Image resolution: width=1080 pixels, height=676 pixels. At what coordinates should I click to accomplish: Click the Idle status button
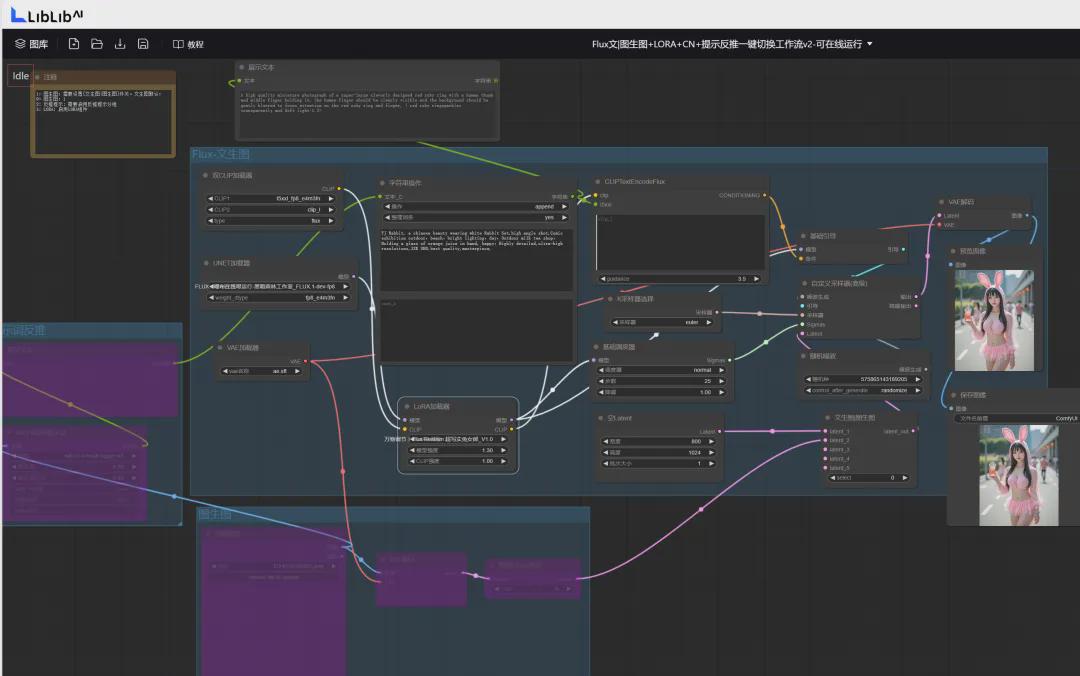20,76
